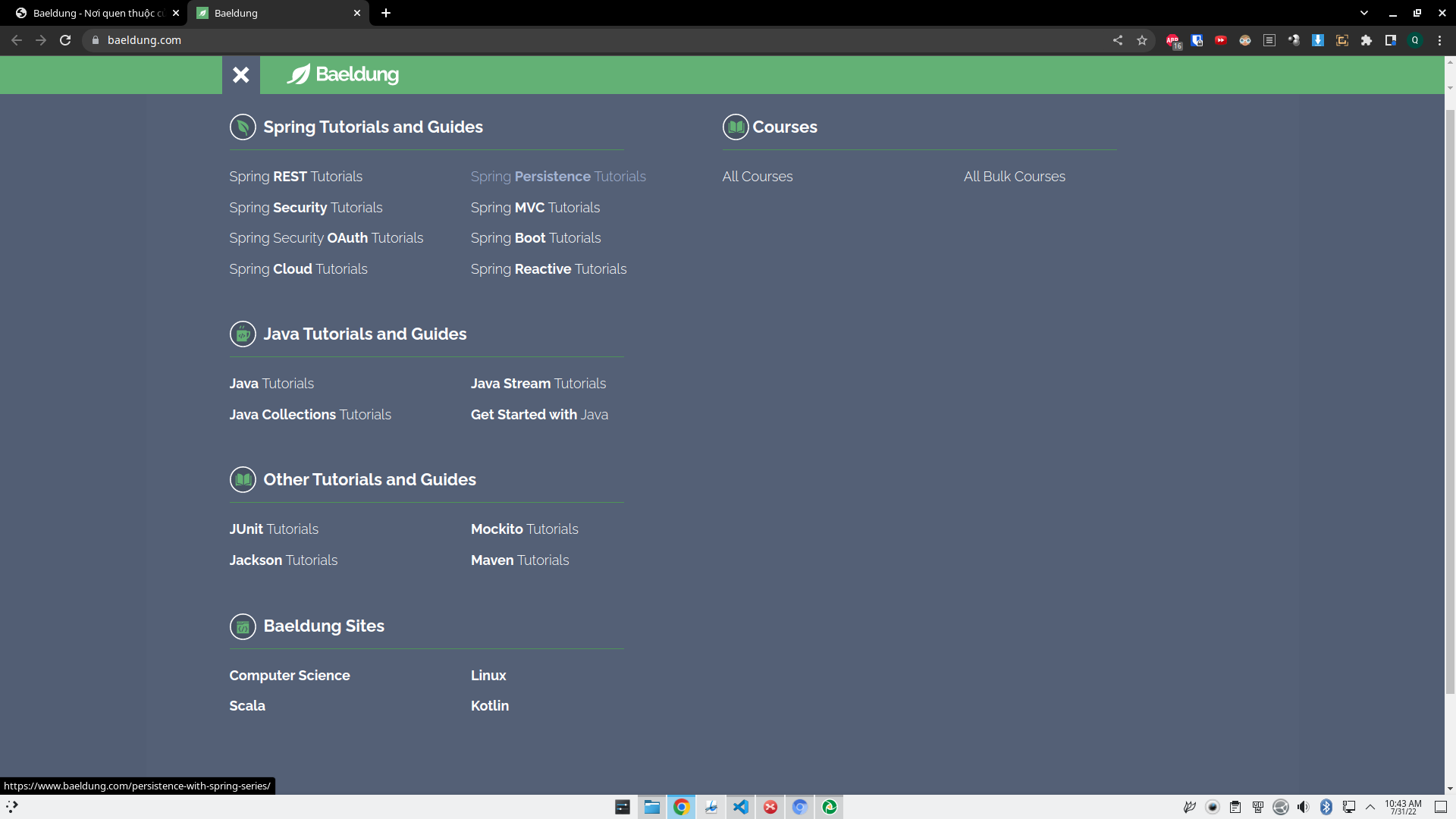
Task: Open the application launcher in the panel
Action: click(12, 807)
